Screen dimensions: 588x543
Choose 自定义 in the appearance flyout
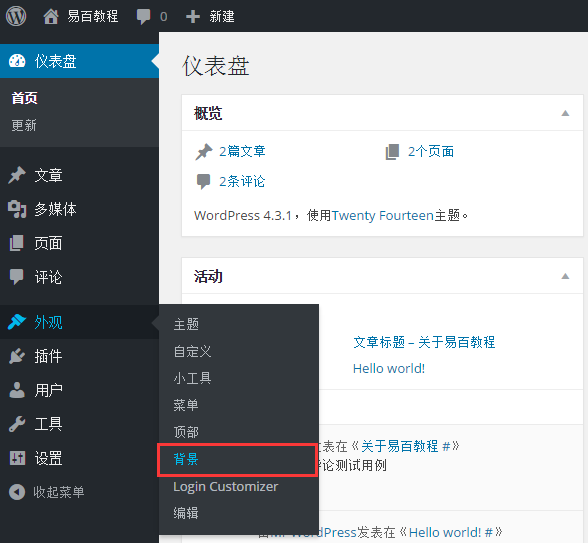point(193,351)
